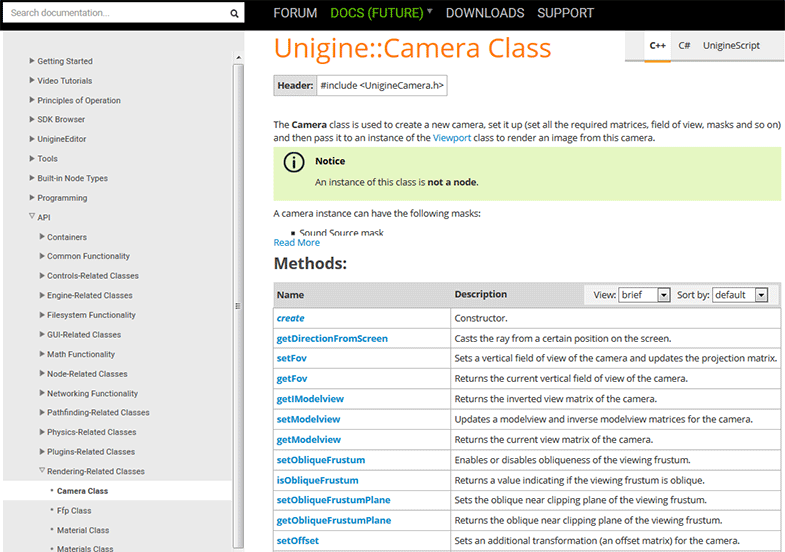Screen dimensions: 785x552
Task: Click the Search documentation input field
Action: click(115, 13)
